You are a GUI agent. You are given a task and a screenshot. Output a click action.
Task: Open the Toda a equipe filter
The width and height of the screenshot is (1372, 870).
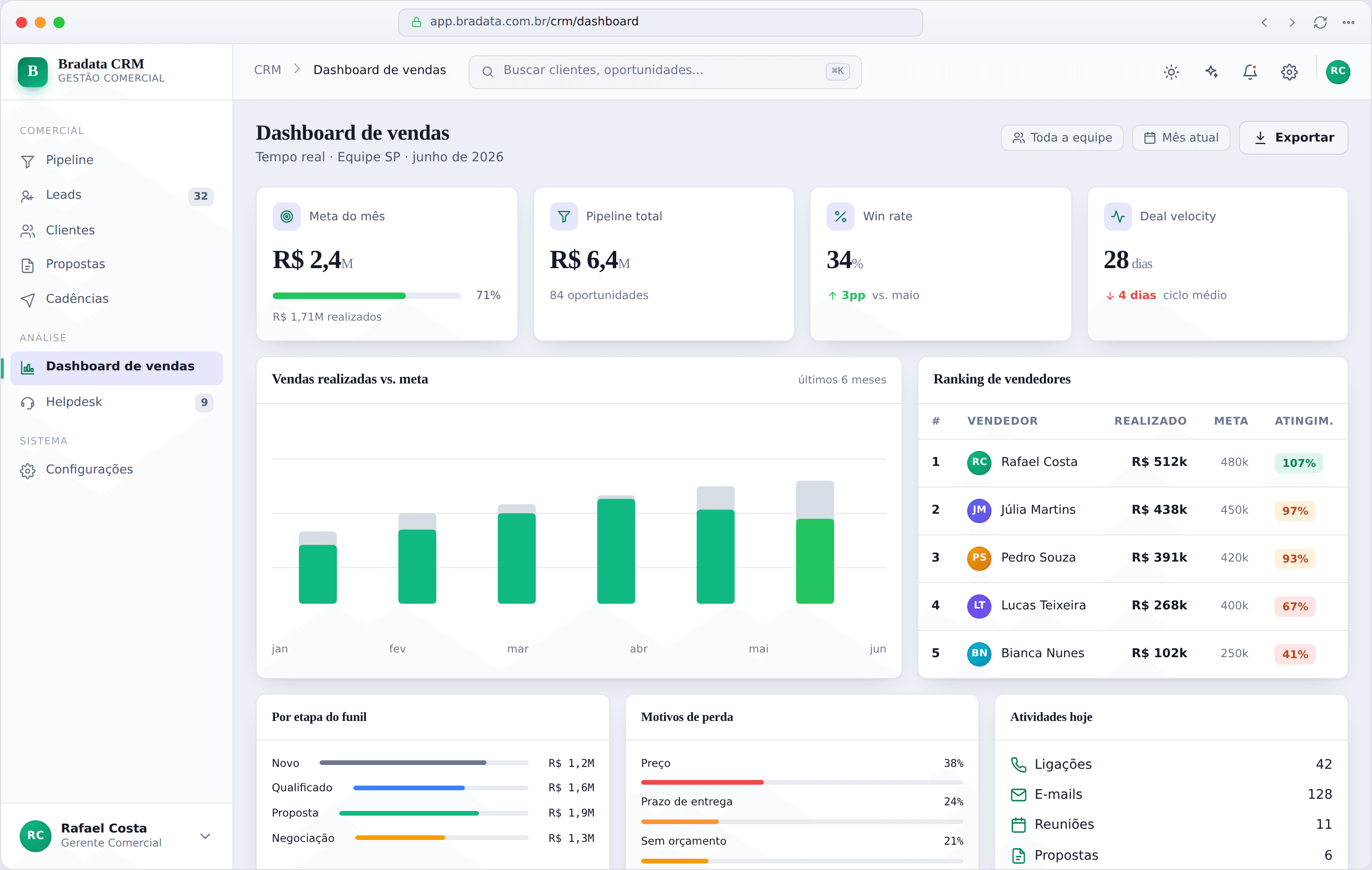click(1061, 137)
